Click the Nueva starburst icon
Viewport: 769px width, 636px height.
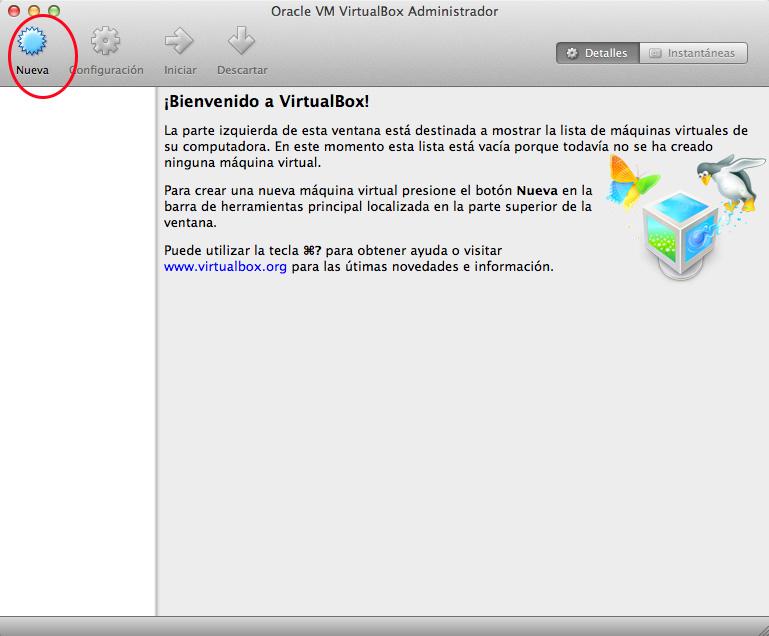[x=33, y=42]
